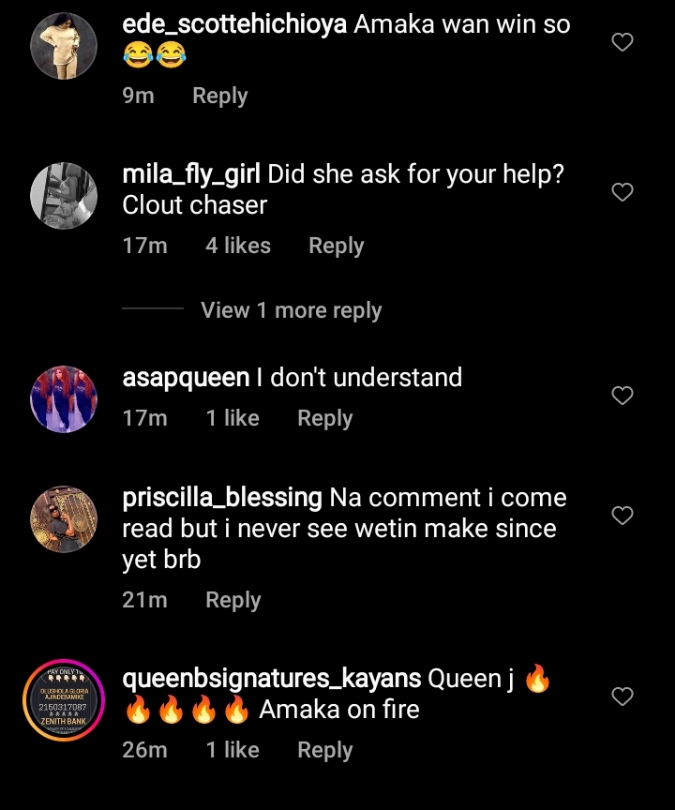Like asapqueen's comment

(622, 395)
